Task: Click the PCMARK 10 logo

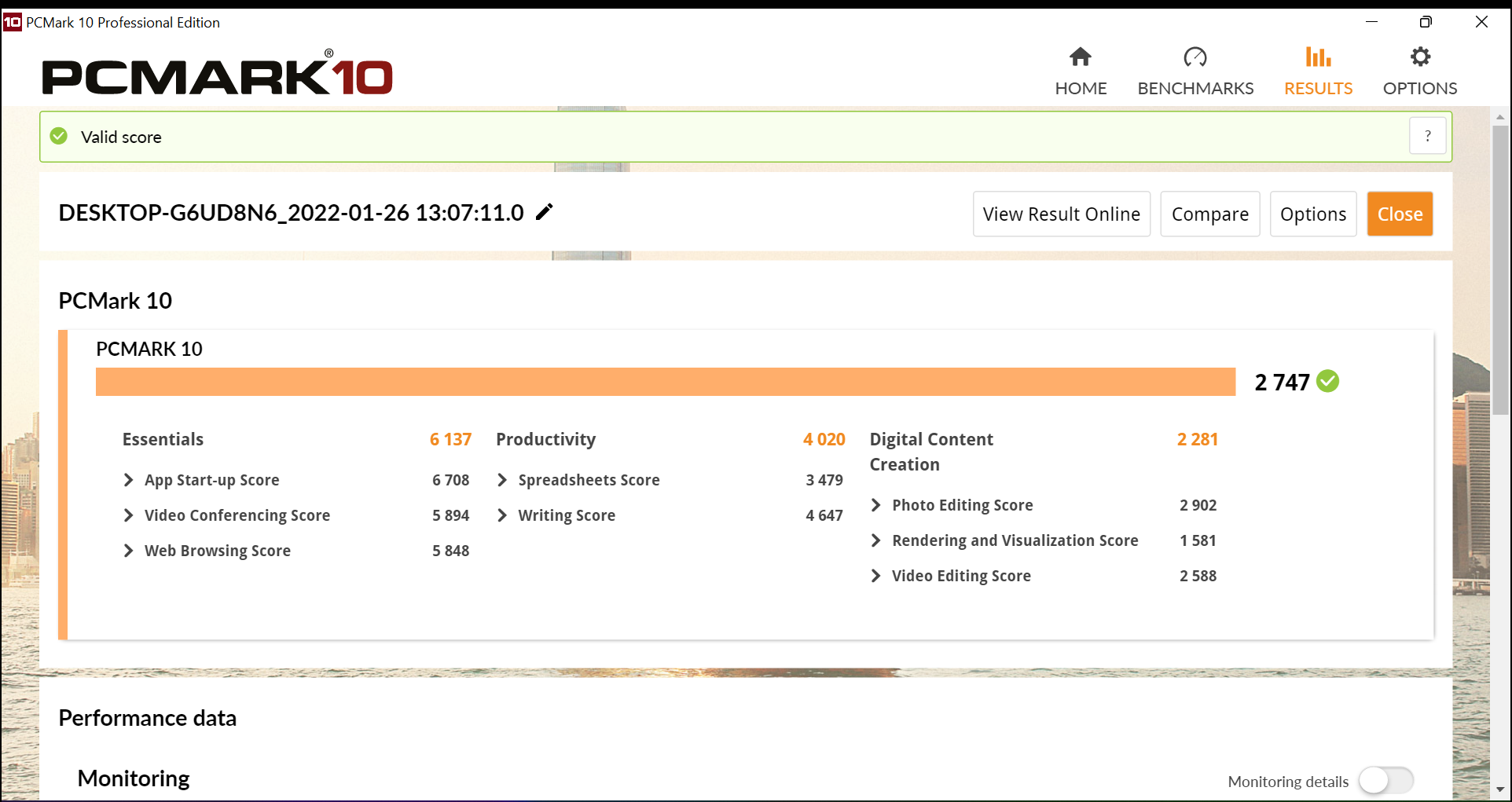Action: click(x=217, y=73)
